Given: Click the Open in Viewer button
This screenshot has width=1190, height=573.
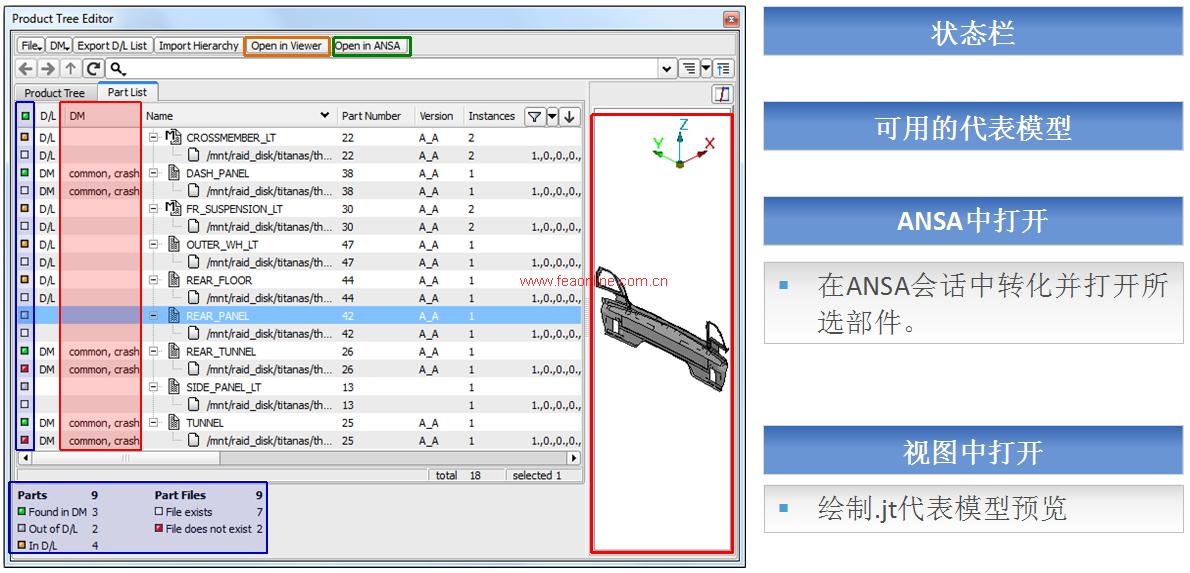Looking at the screenshot, I should [286, 46].
